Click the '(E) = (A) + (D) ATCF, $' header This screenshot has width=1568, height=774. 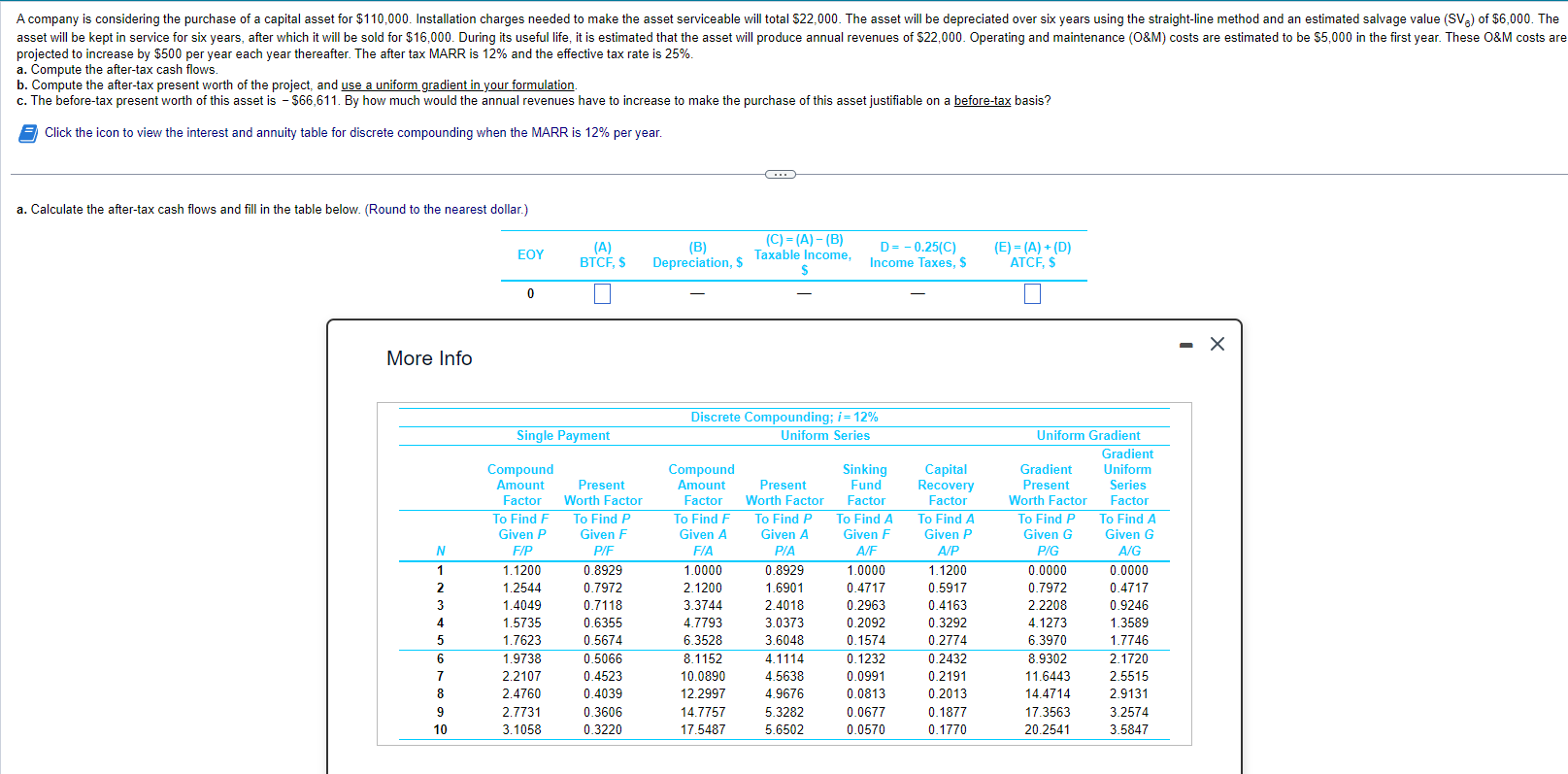1033,254
